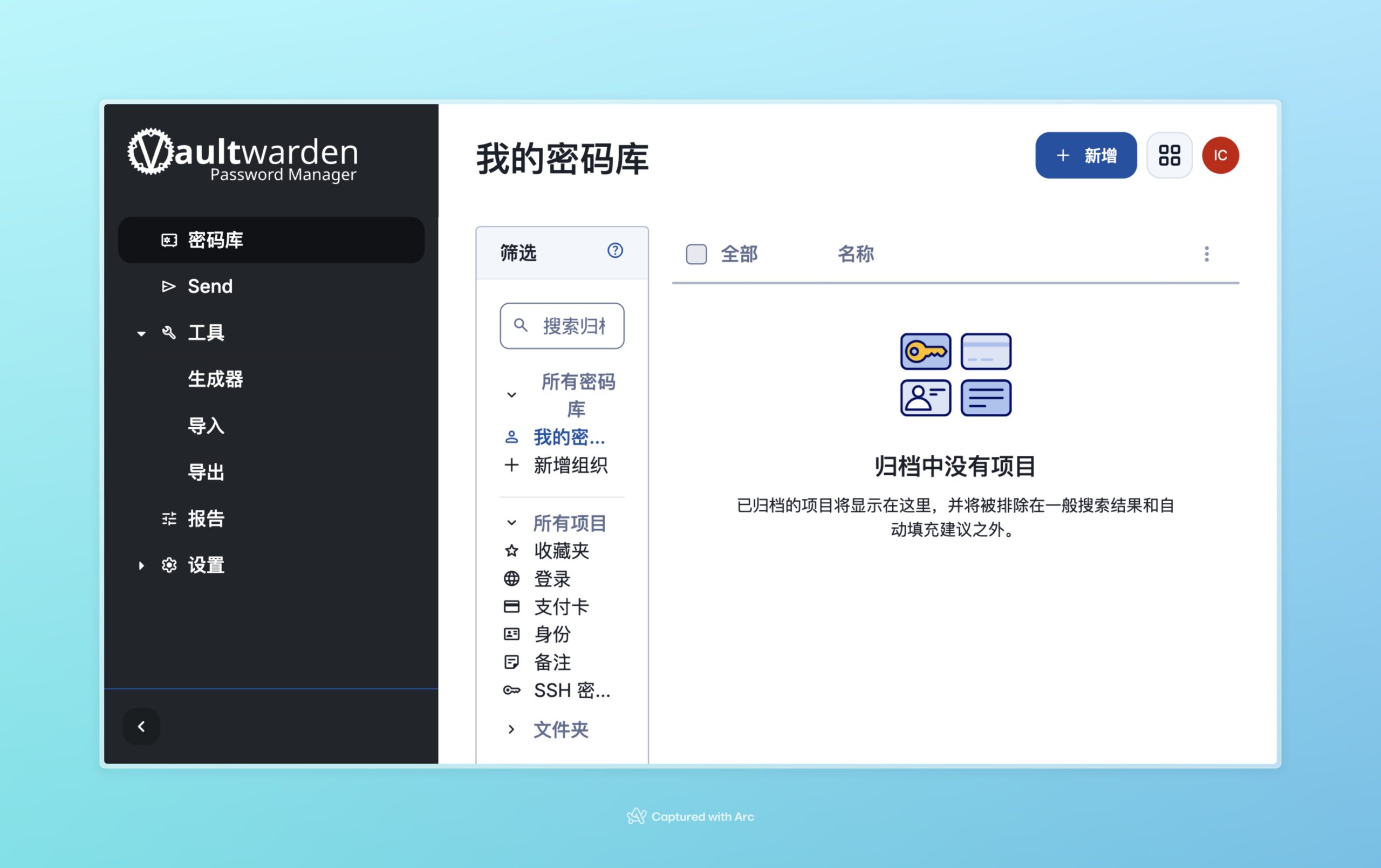Screen dimensions: 1381x868
Task: Open the table three-dot options menu
Action: coord(1207,254)
